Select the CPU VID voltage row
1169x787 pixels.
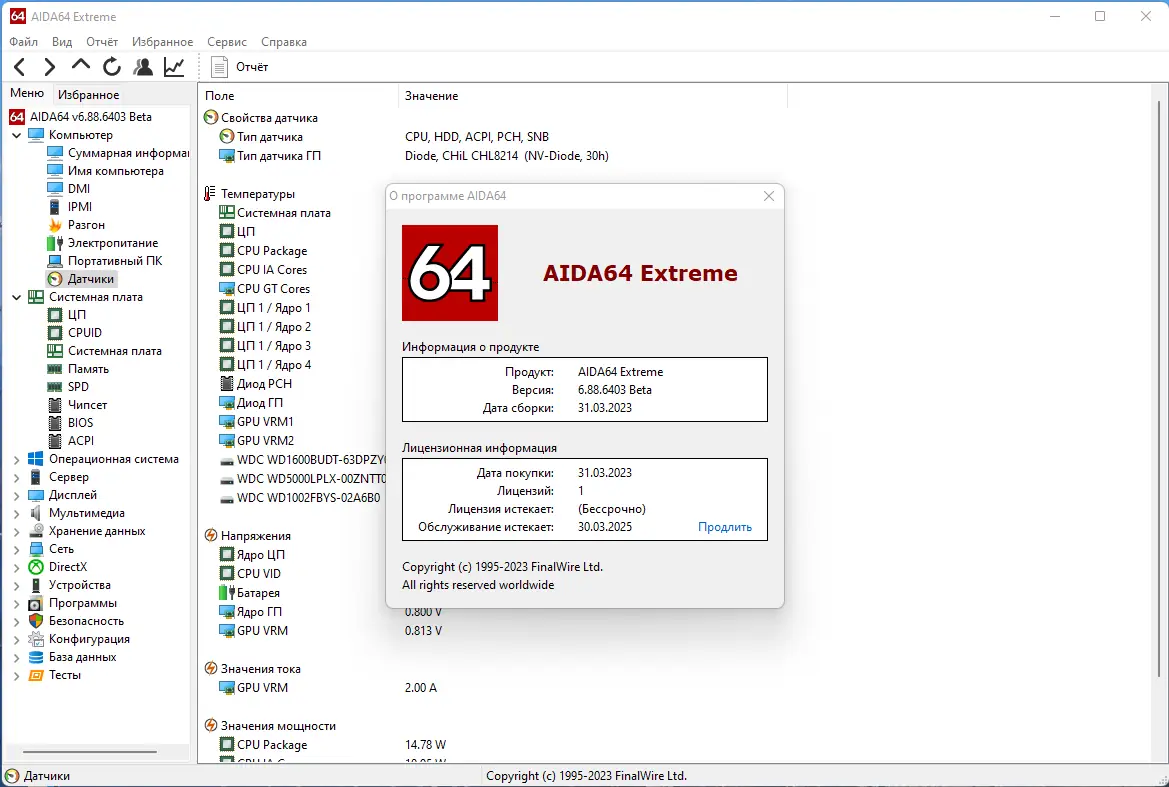tap(250, 574)
